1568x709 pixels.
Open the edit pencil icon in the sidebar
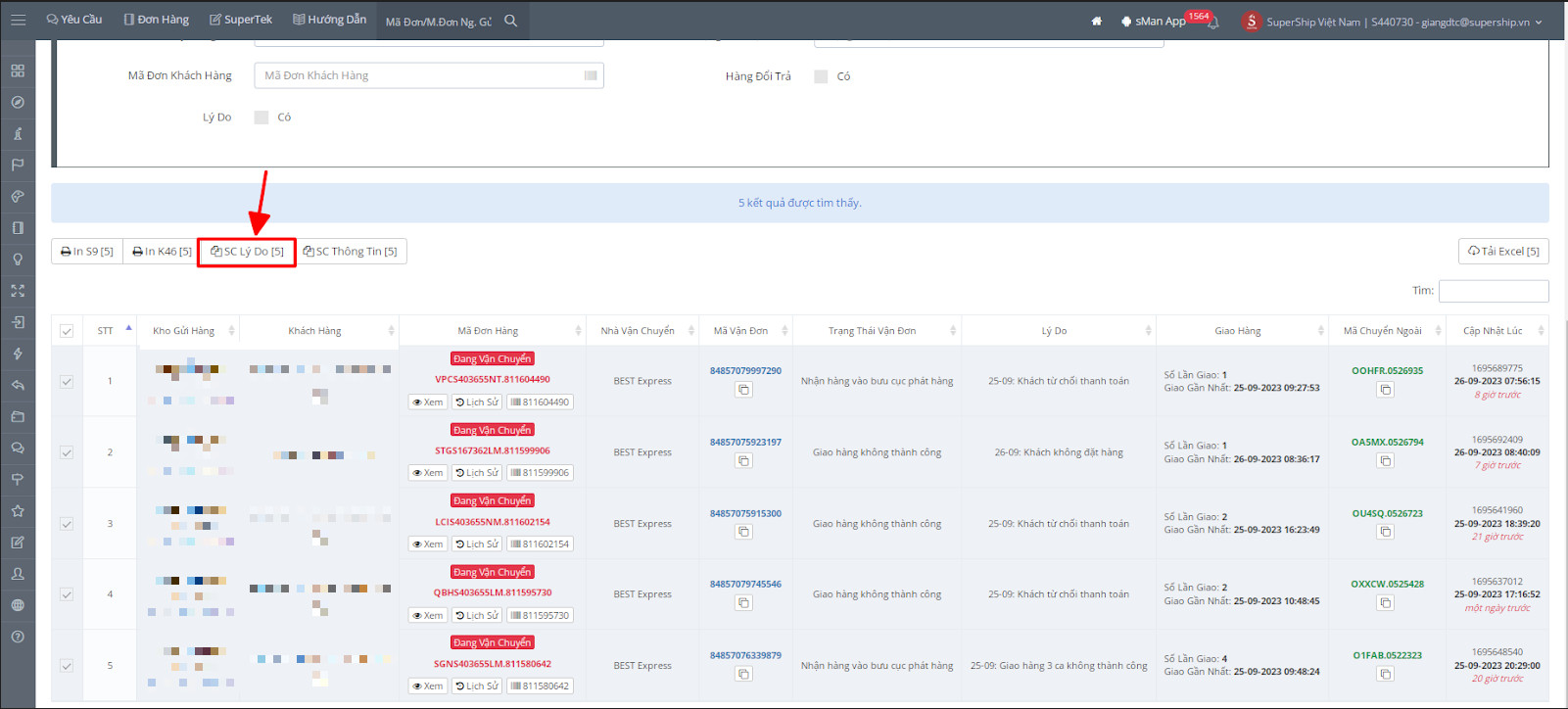point(18,542)
